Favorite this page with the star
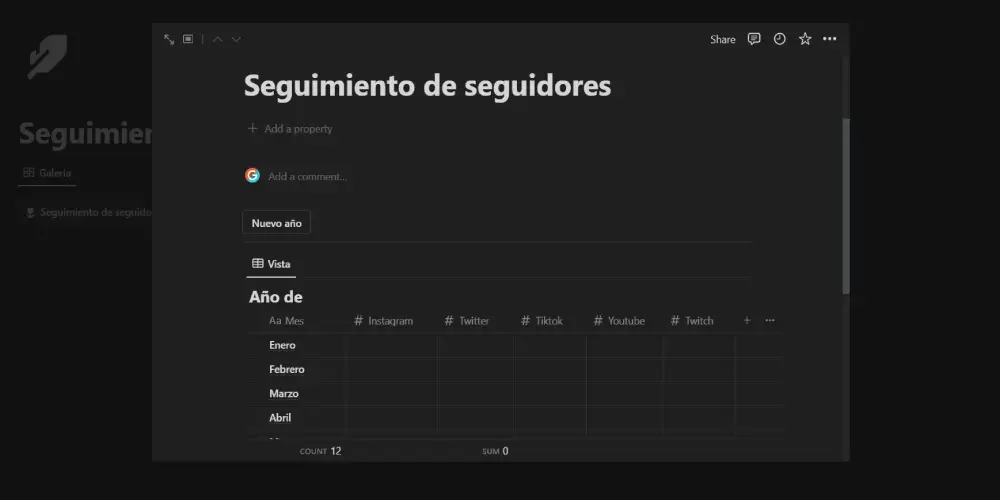Screen dimensions: 1000x500 [804, 39]
